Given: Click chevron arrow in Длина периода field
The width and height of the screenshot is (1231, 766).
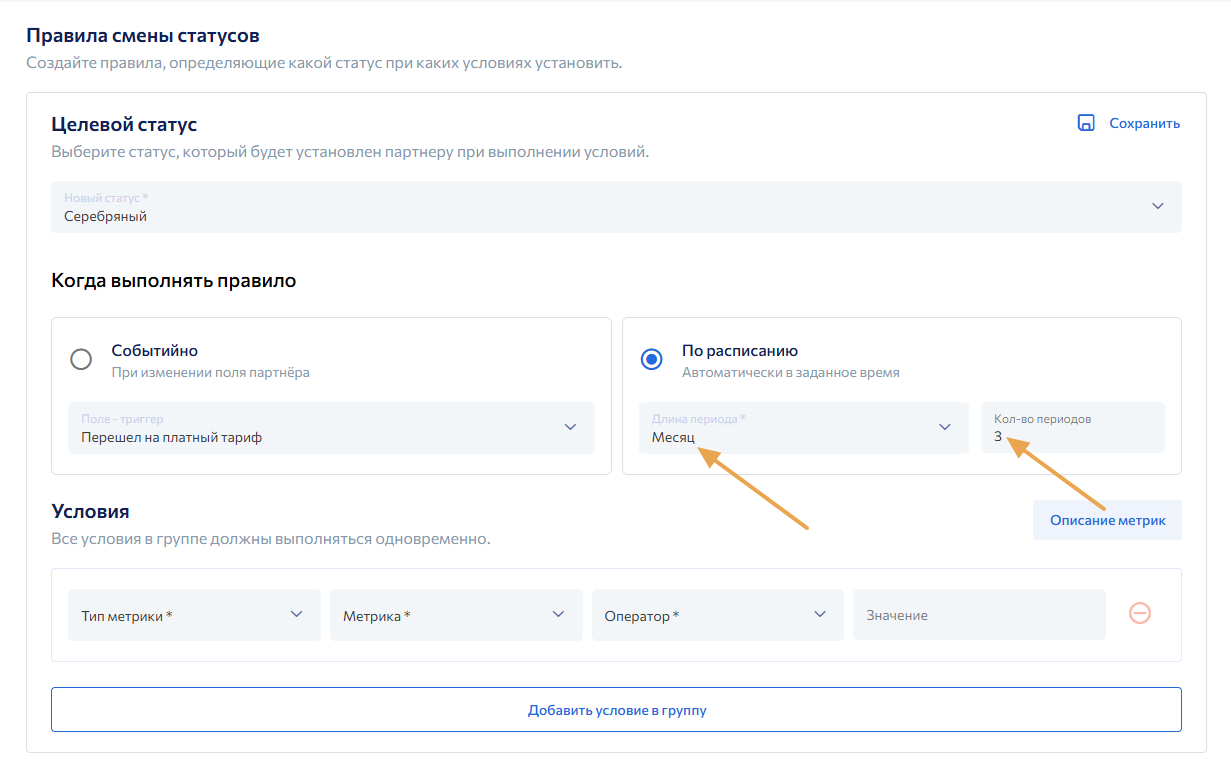Looking at the screenshot, I should [944, 427].
